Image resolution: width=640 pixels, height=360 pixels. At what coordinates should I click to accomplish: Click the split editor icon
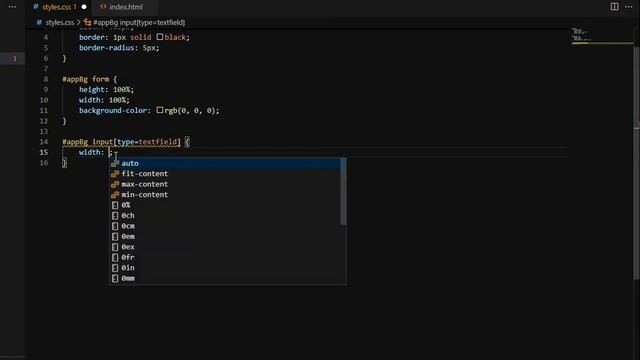tap(614, 7)
